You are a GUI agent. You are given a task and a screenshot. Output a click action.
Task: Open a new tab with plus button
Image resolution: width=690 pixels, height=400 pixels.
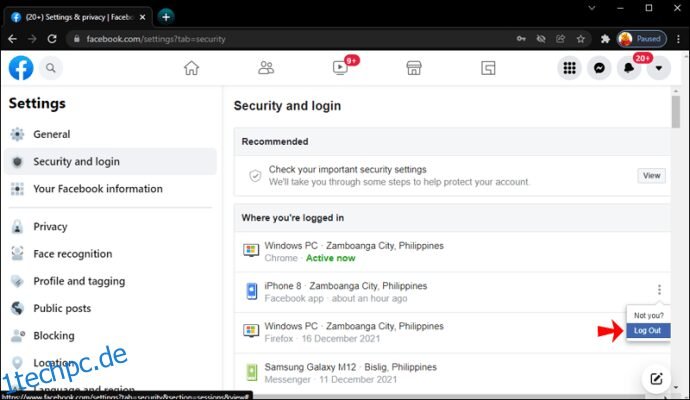point(165,17)
